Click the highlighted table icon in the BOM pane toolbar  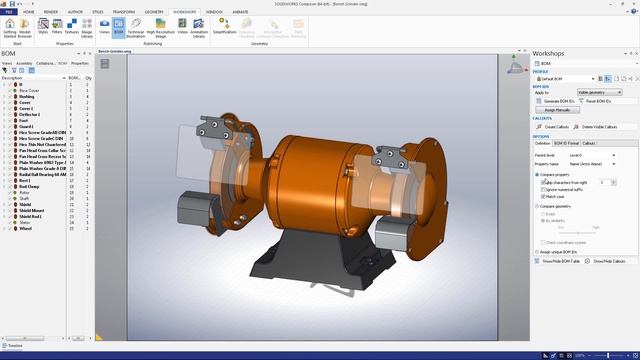coord(31,71)
